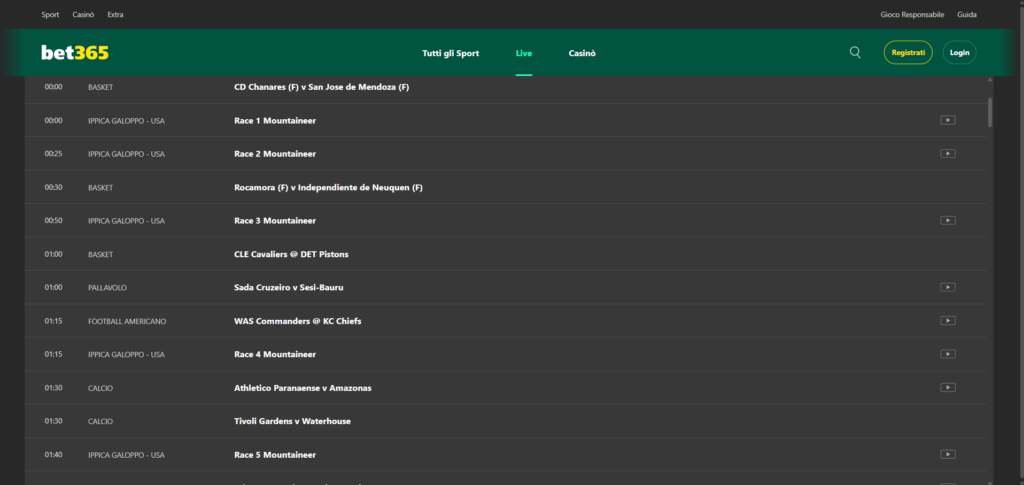Select Extra in the top menu

click(x=116, y=15)
